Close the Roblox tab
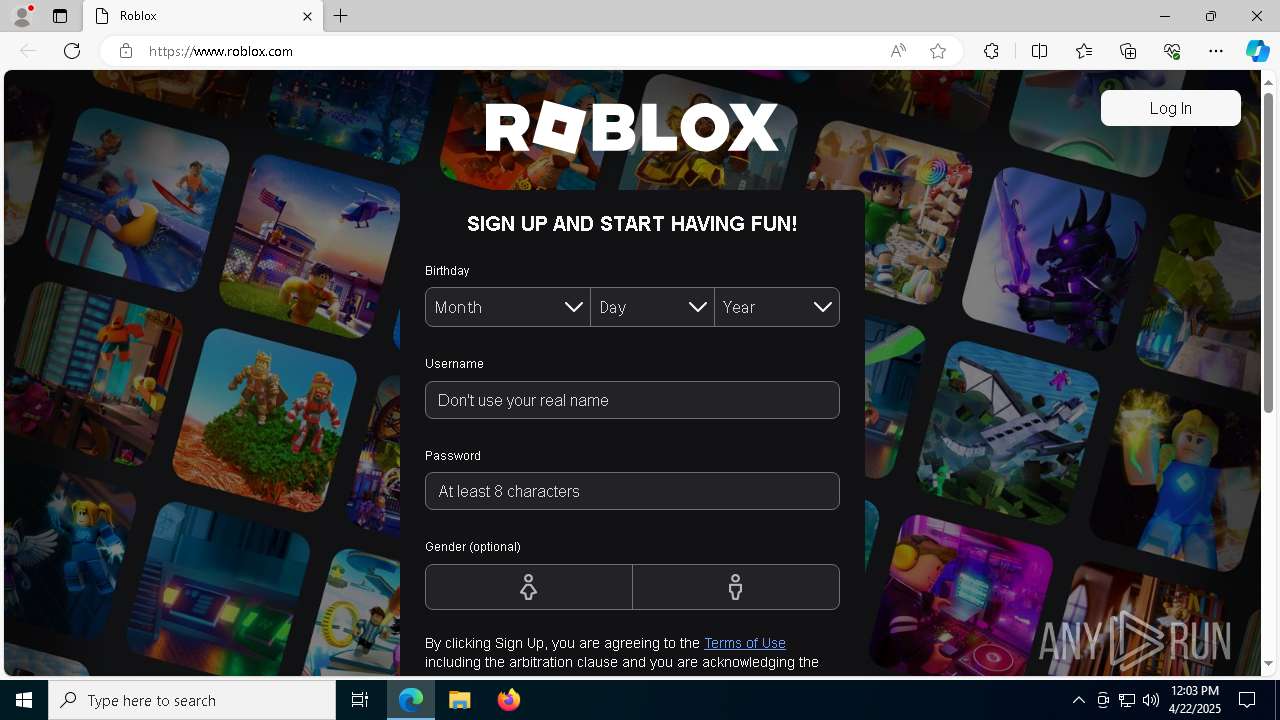The height and width of the screenshot is (720, 1280). [x=307, y=16]
